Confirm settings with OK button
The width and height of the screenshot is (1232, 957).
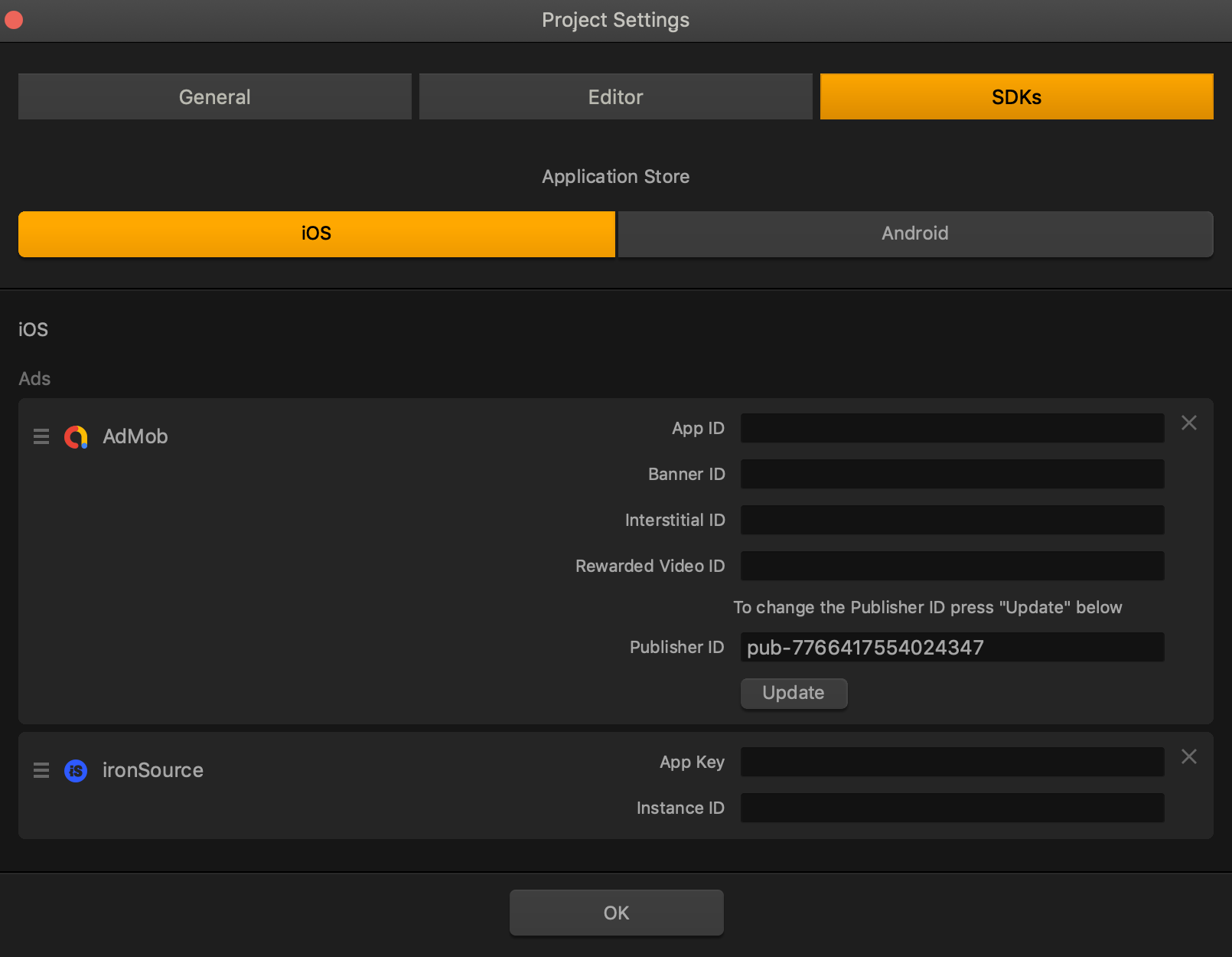click(x=616, y=913)
